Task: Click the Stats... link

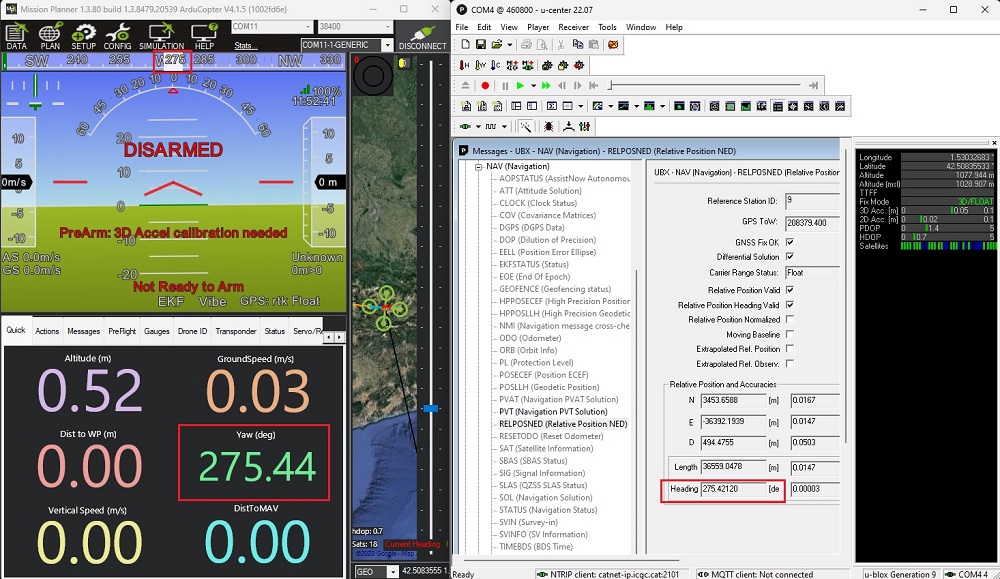Action: tap(245, 45)
